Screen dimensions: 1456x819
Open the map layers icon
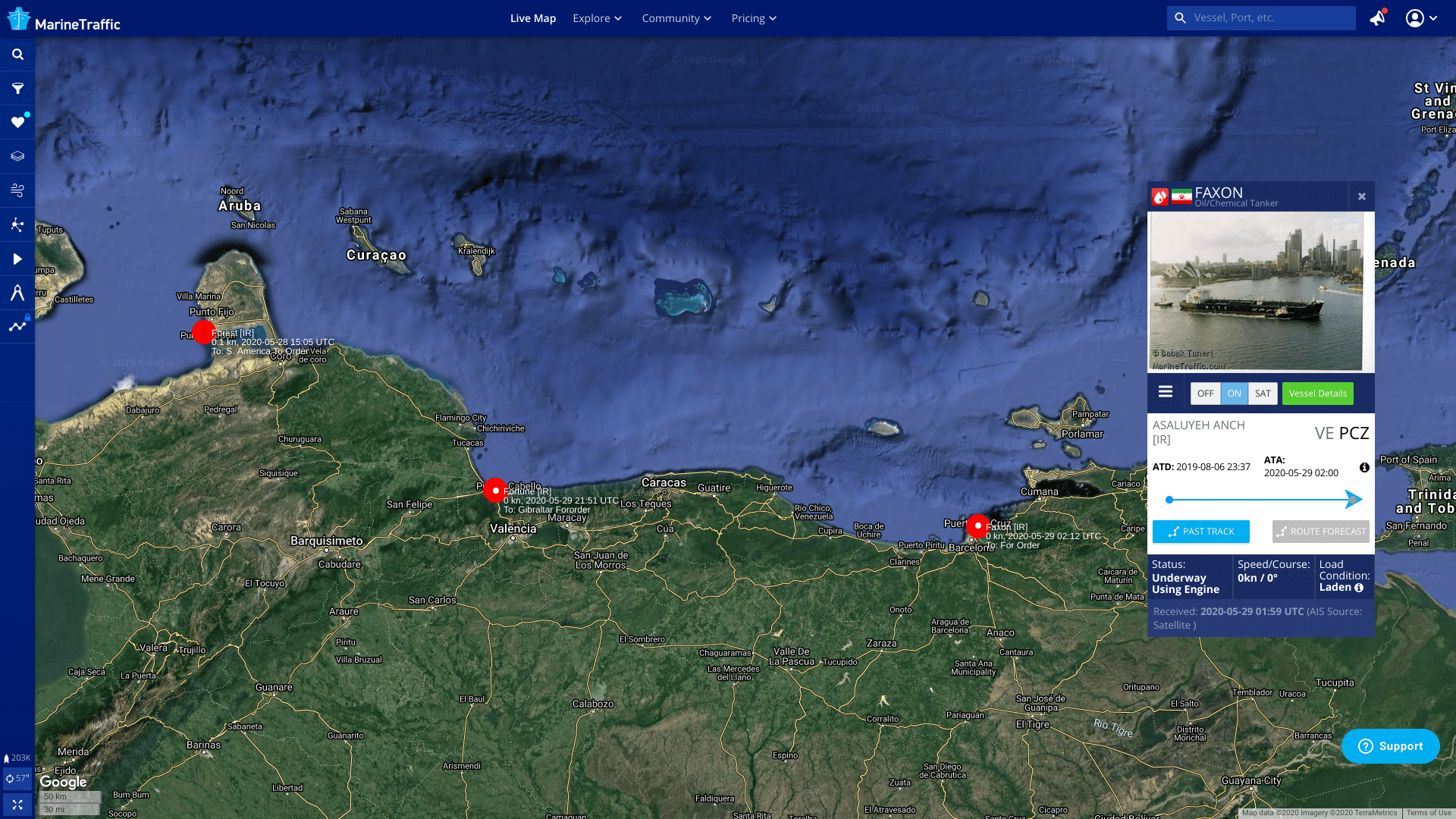tap(17, 156)
